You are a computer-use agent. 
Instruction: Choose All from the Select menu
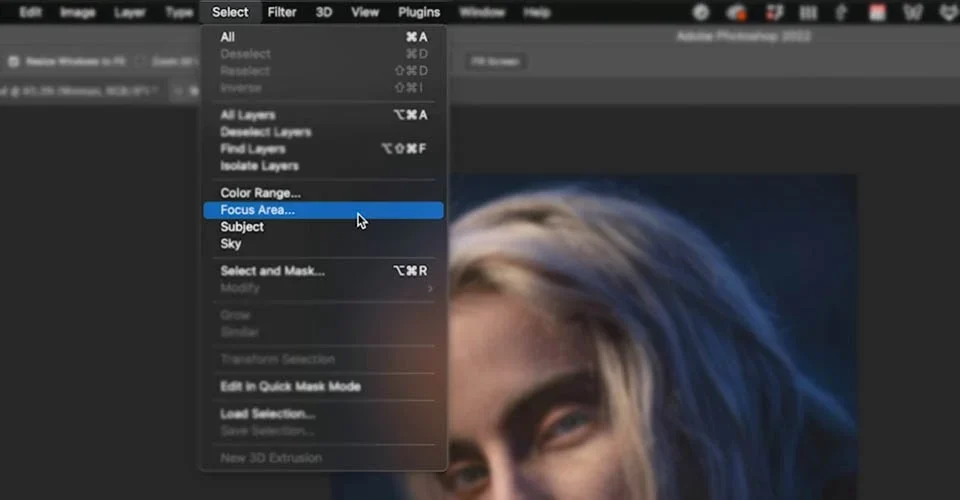(x=323, y=37)
